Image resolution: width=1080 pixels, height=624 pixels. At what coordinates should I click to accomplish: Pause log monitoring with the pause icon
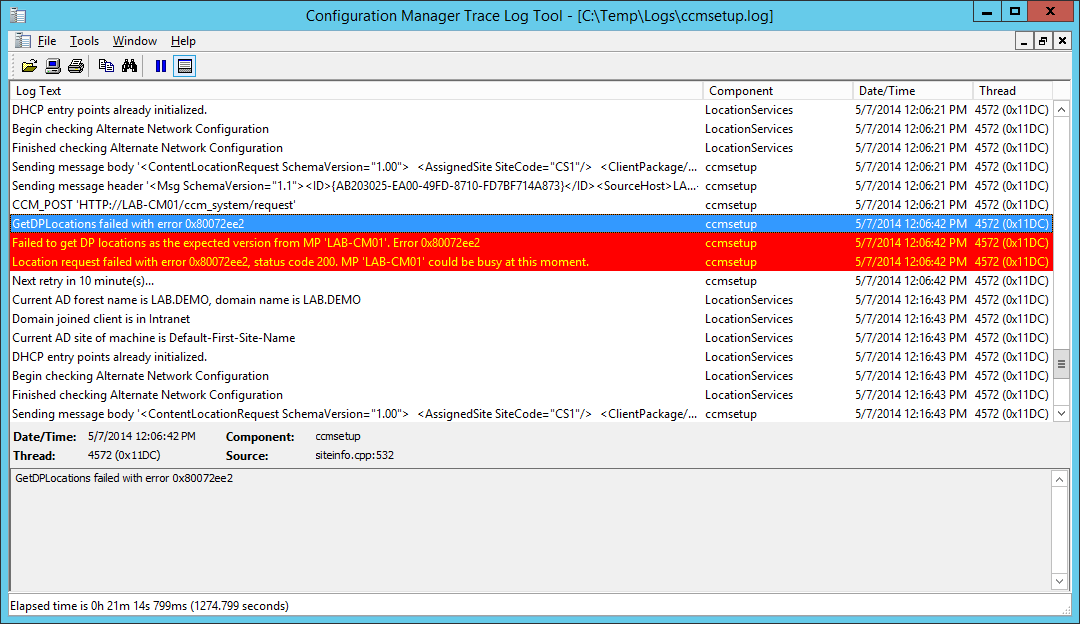click(x=160, y=66)
